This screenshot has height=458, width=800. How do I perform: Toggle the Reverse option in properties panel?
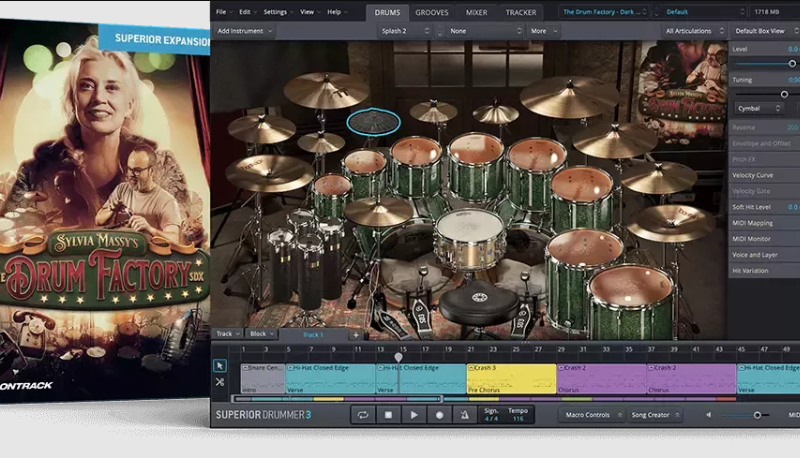(x=764, y=128)
